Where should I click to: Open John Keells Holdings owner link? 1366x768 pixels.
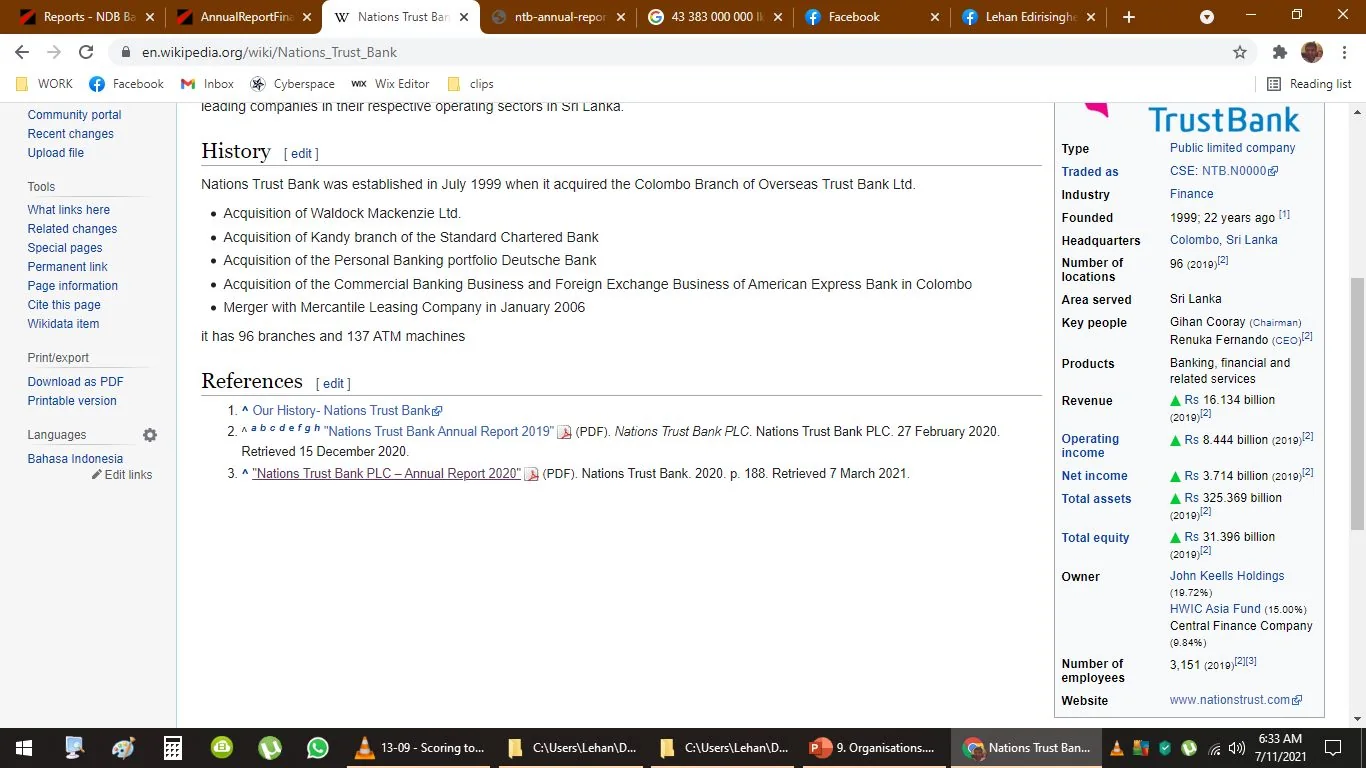[1227, 576]
